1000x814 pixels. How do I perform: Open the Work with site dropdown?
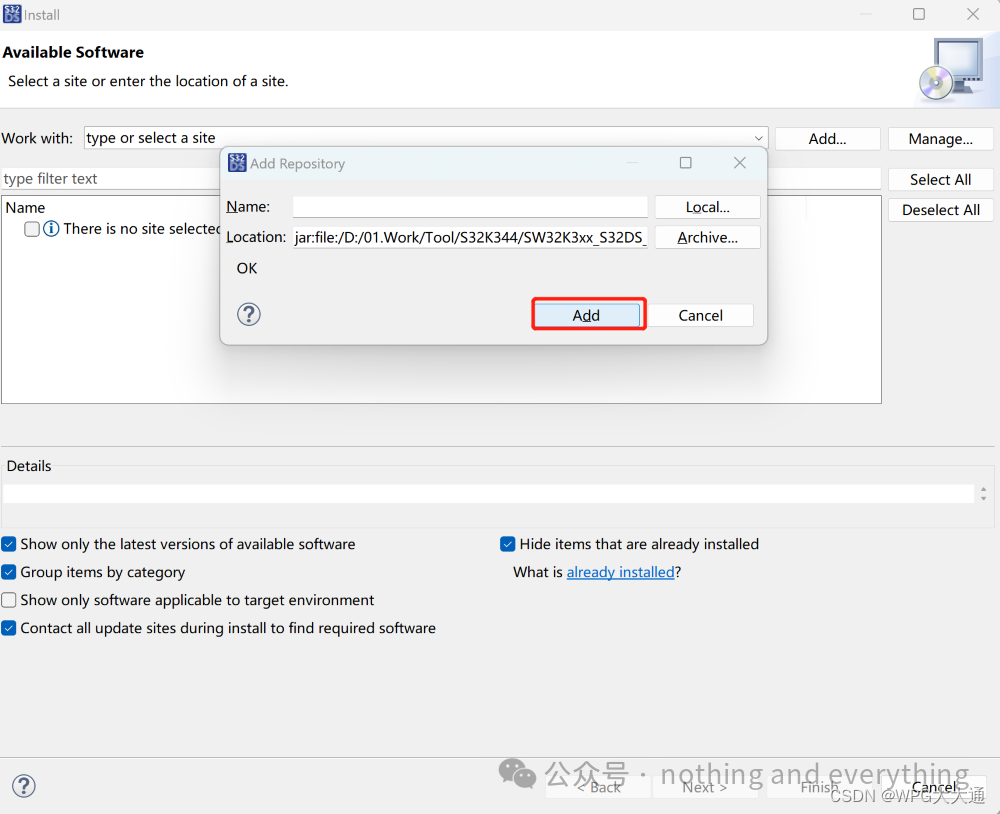coord(758,138)
